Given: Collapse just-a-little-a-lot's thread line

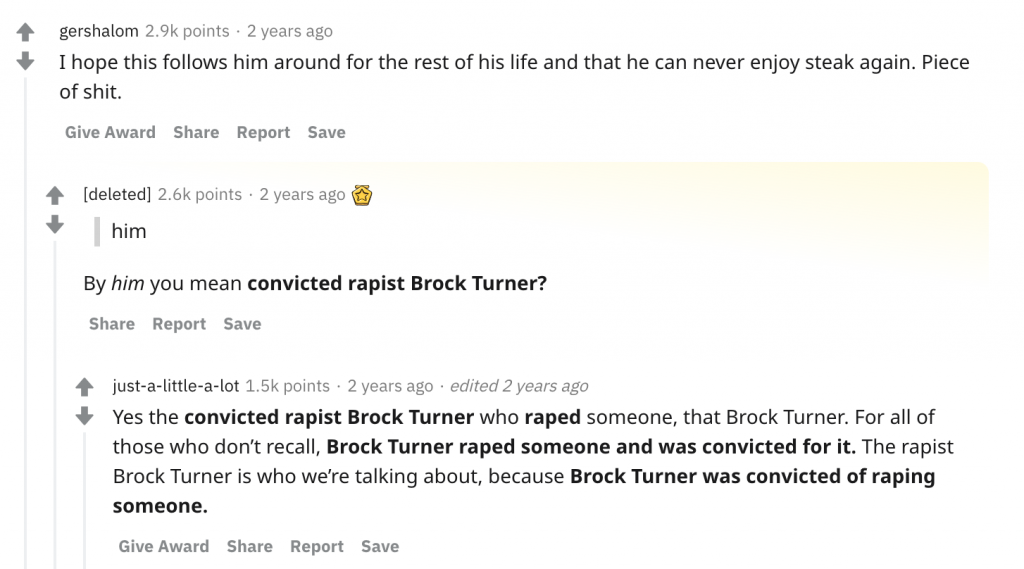Looking at the screenshot, I should point(84,500).
